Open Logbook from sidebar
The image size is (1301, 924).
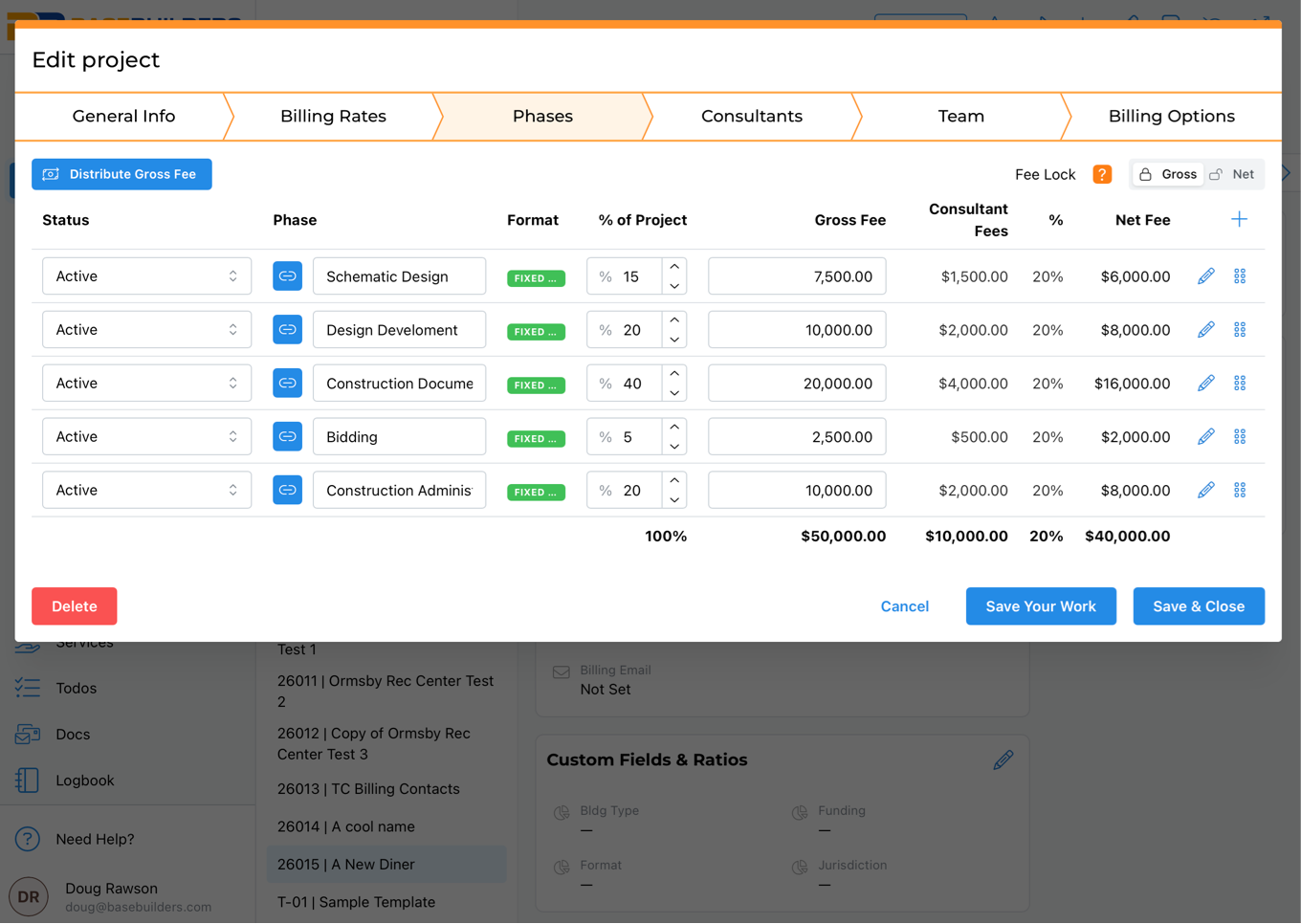point(84,781)
